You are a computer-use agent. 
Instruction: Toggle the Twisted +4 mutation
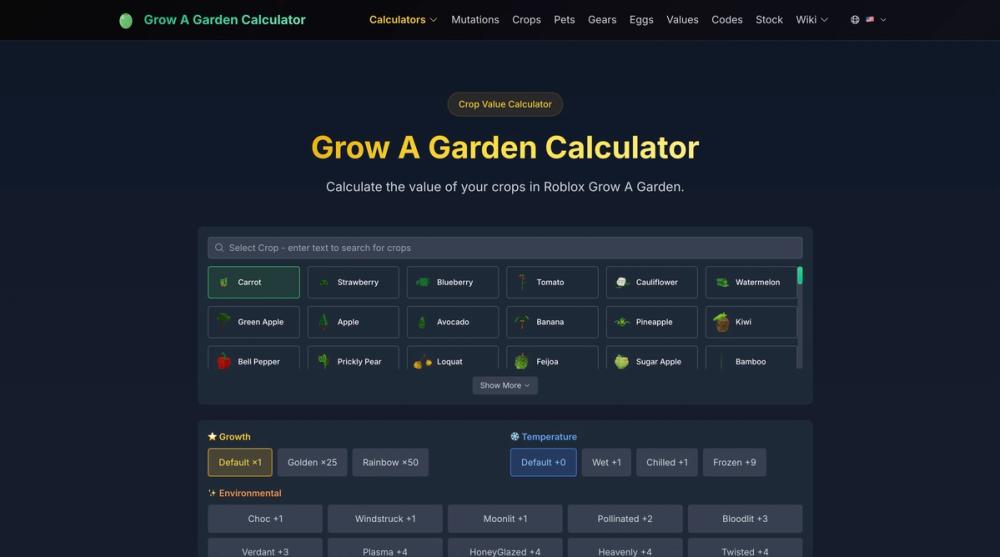click(x=745, y=548)
